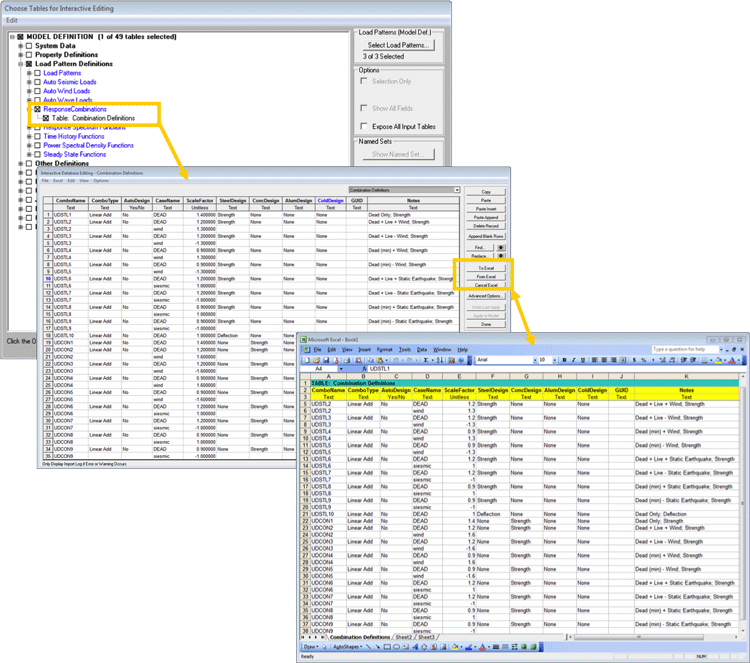The image size is (750, 663).
Task: Open the font size dropdown in Excel
Action: [554, 360]
